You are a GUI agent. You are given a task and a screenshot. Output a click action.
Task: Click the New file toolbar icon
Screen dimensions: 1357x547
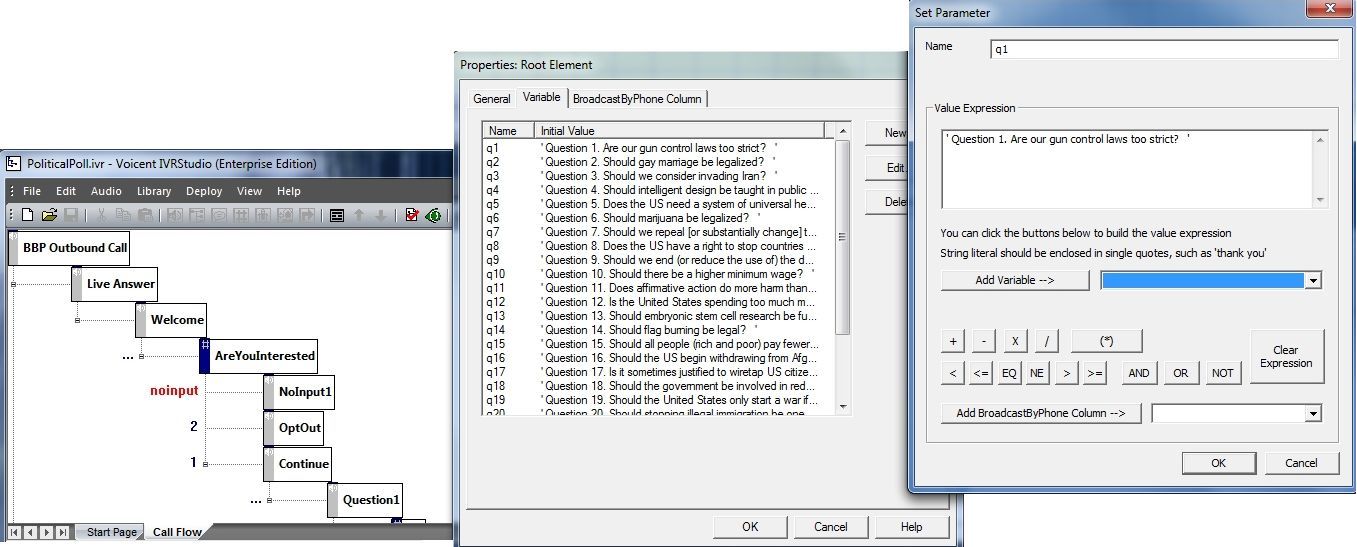pos(28,215)
